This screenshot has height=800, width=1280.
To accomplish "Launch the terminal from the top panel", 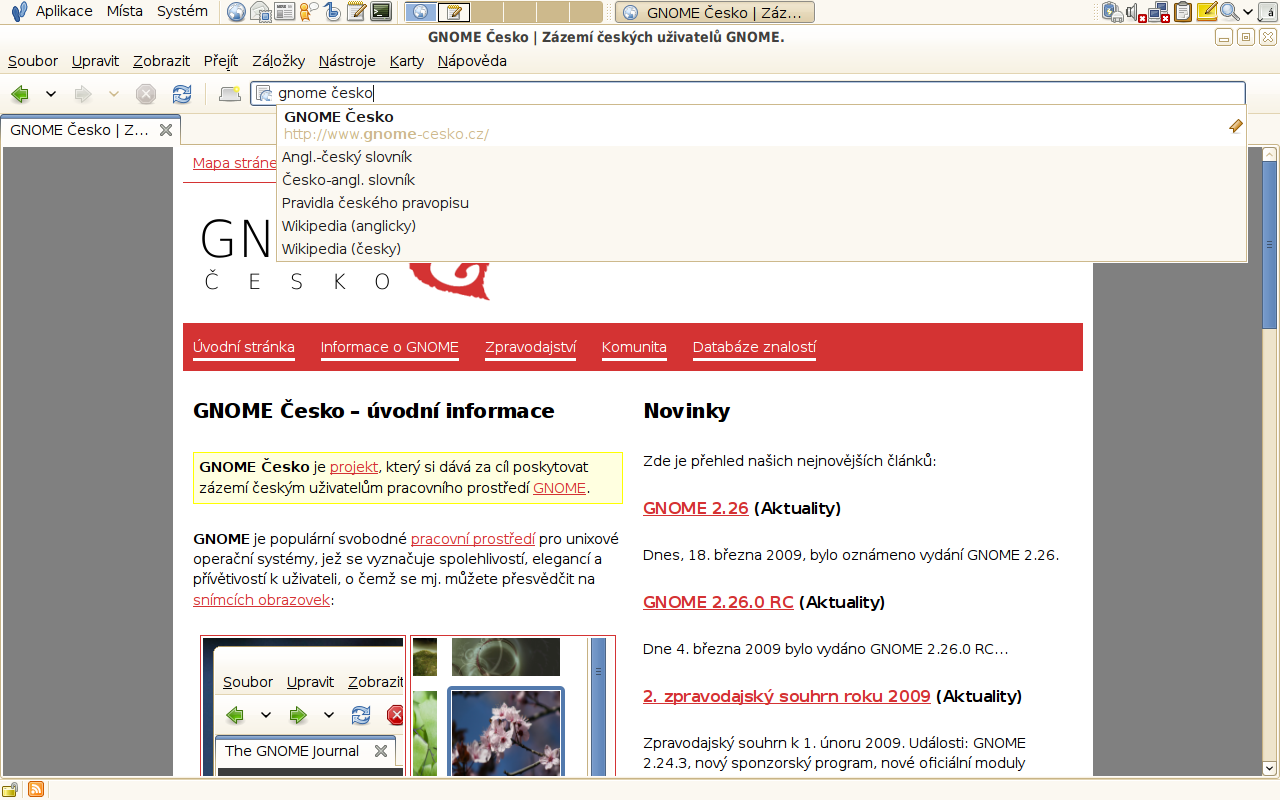I will pos(380,12).
